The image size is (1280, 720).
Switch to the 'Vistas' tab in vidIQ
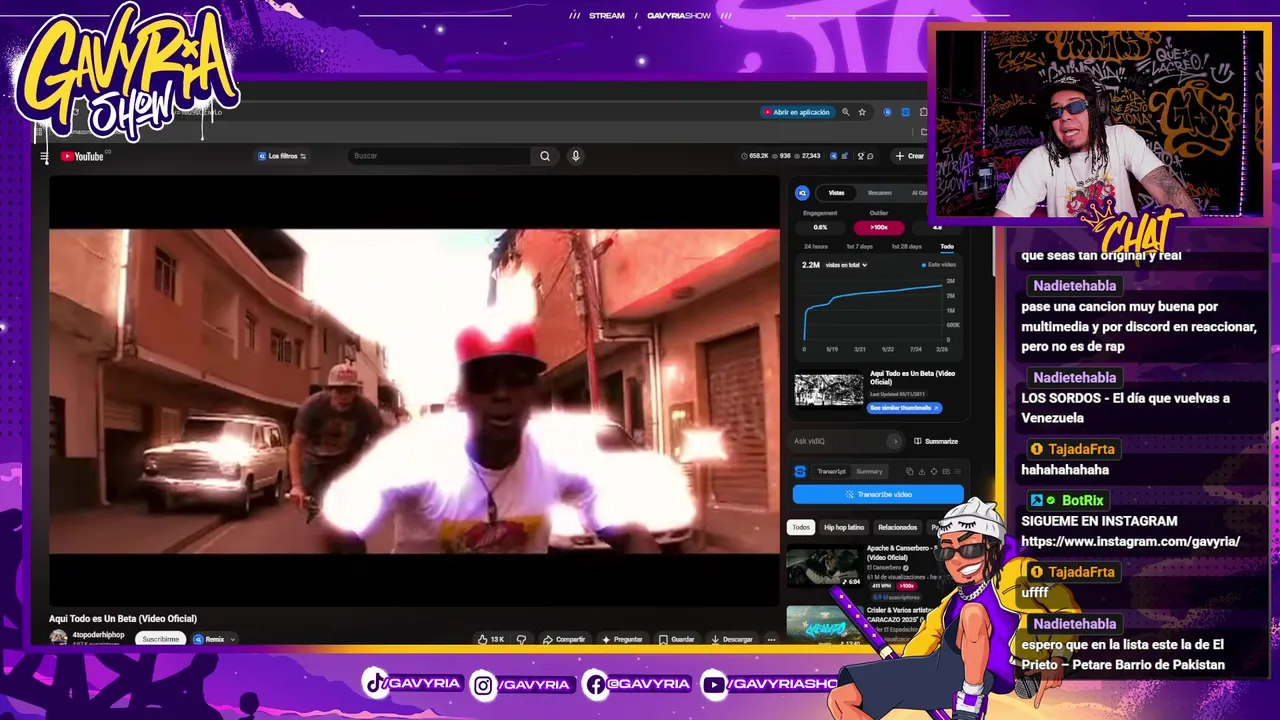(836, 193)
